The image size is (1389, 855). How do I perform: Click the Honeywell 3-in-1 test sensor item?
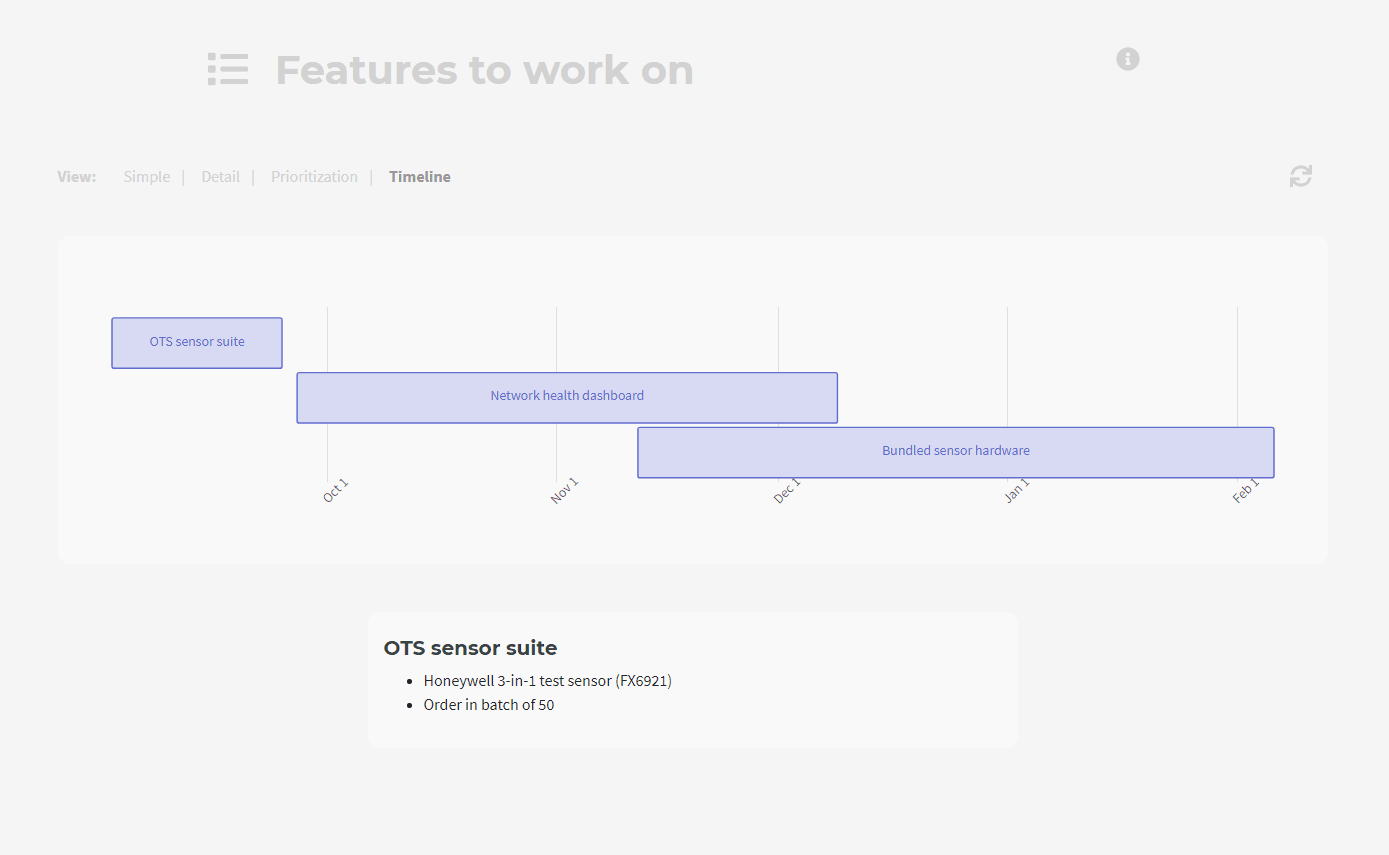548,681
